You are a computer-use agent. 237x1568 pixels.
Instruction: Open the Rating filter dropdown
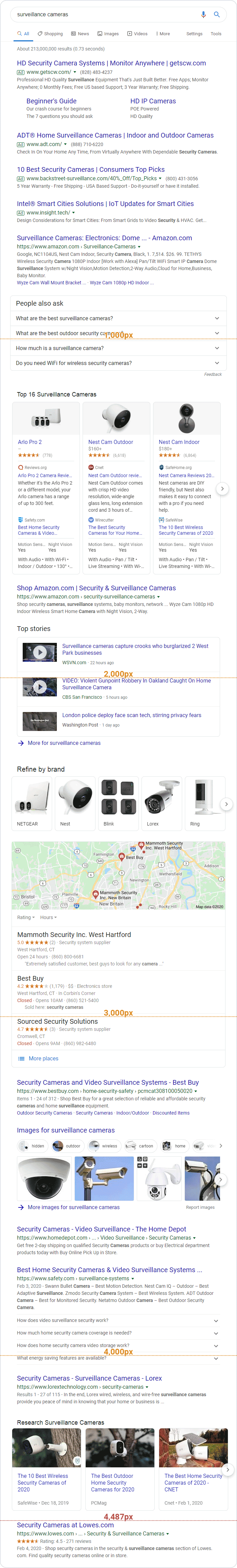(25, 917)
